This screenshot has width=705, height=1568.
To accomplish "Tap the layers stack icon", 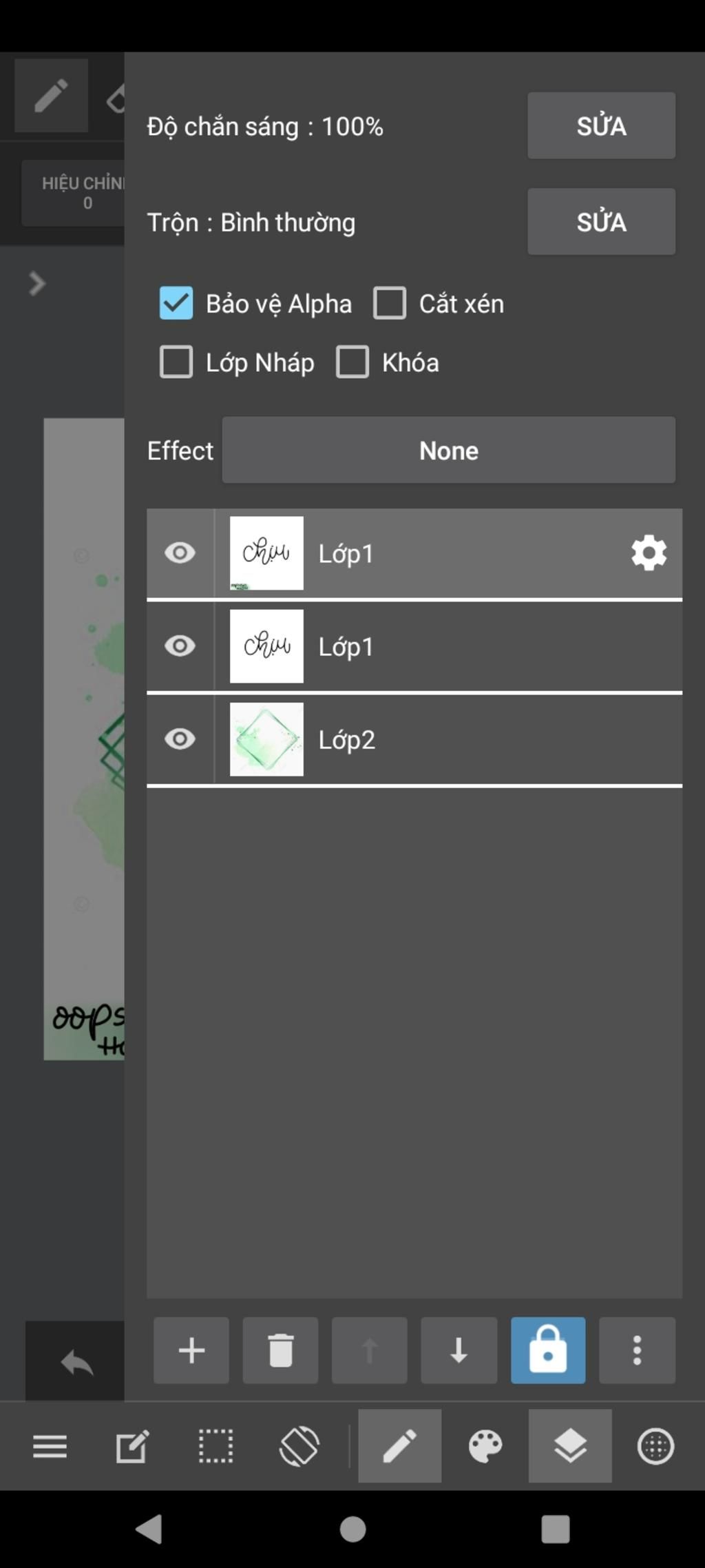I will [570, 1446].
